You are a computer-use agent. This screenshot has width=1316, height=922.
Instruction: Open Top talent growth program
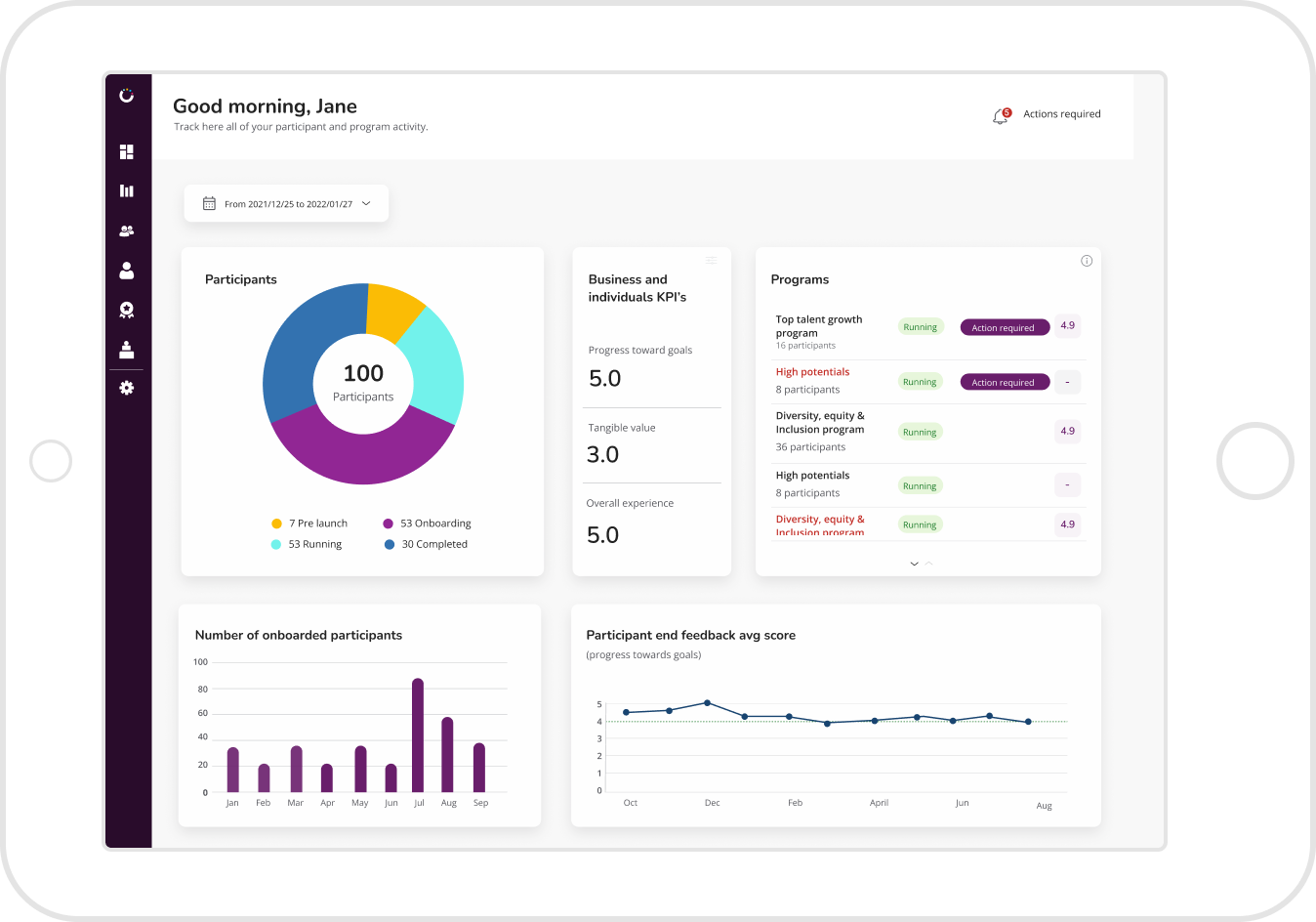pos(819,326)
